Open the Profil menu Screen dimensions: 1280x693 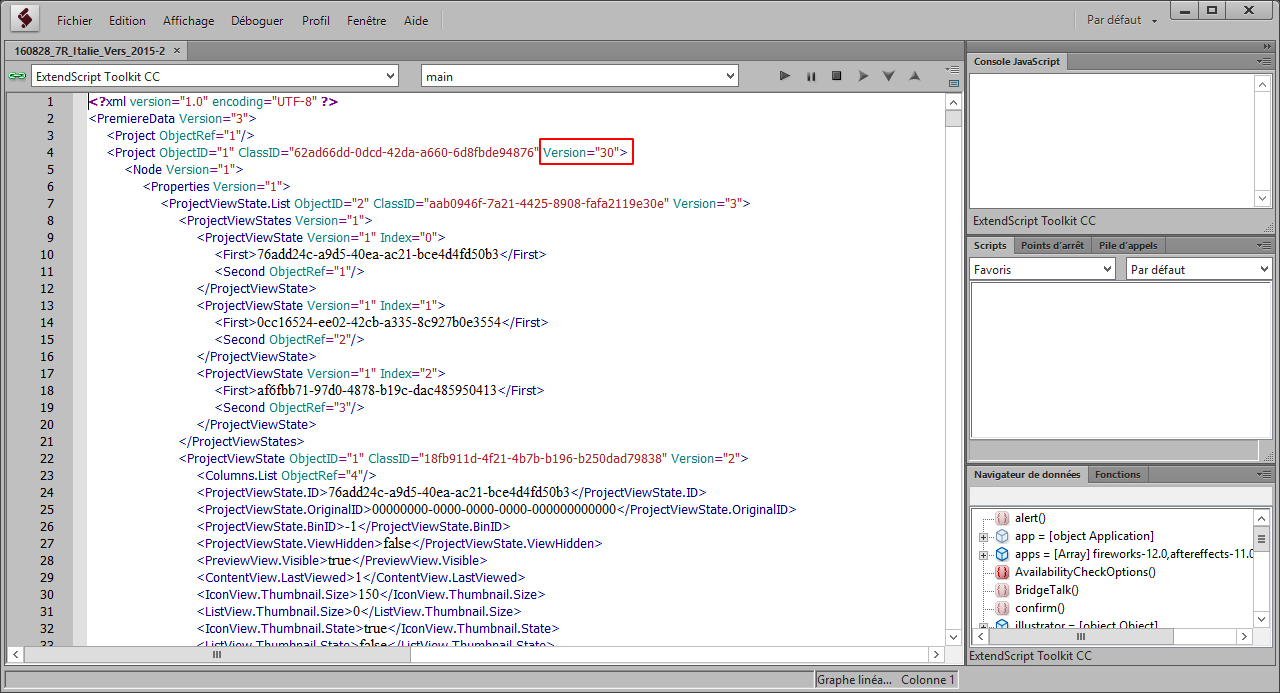point(316,20)
